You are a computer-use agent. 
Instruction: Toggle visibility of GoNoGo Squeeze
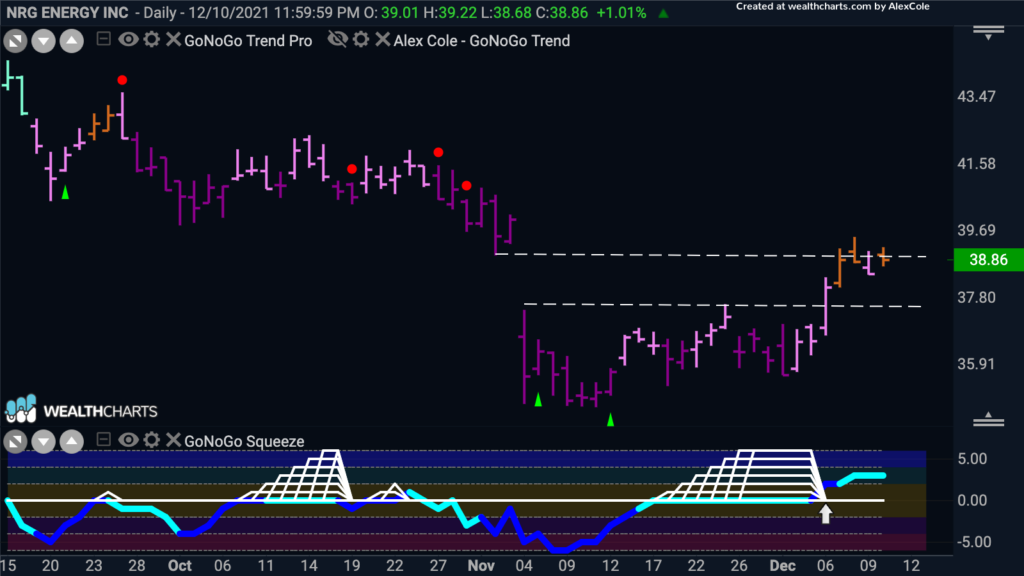pyautogui.click(x=128, y=440)
